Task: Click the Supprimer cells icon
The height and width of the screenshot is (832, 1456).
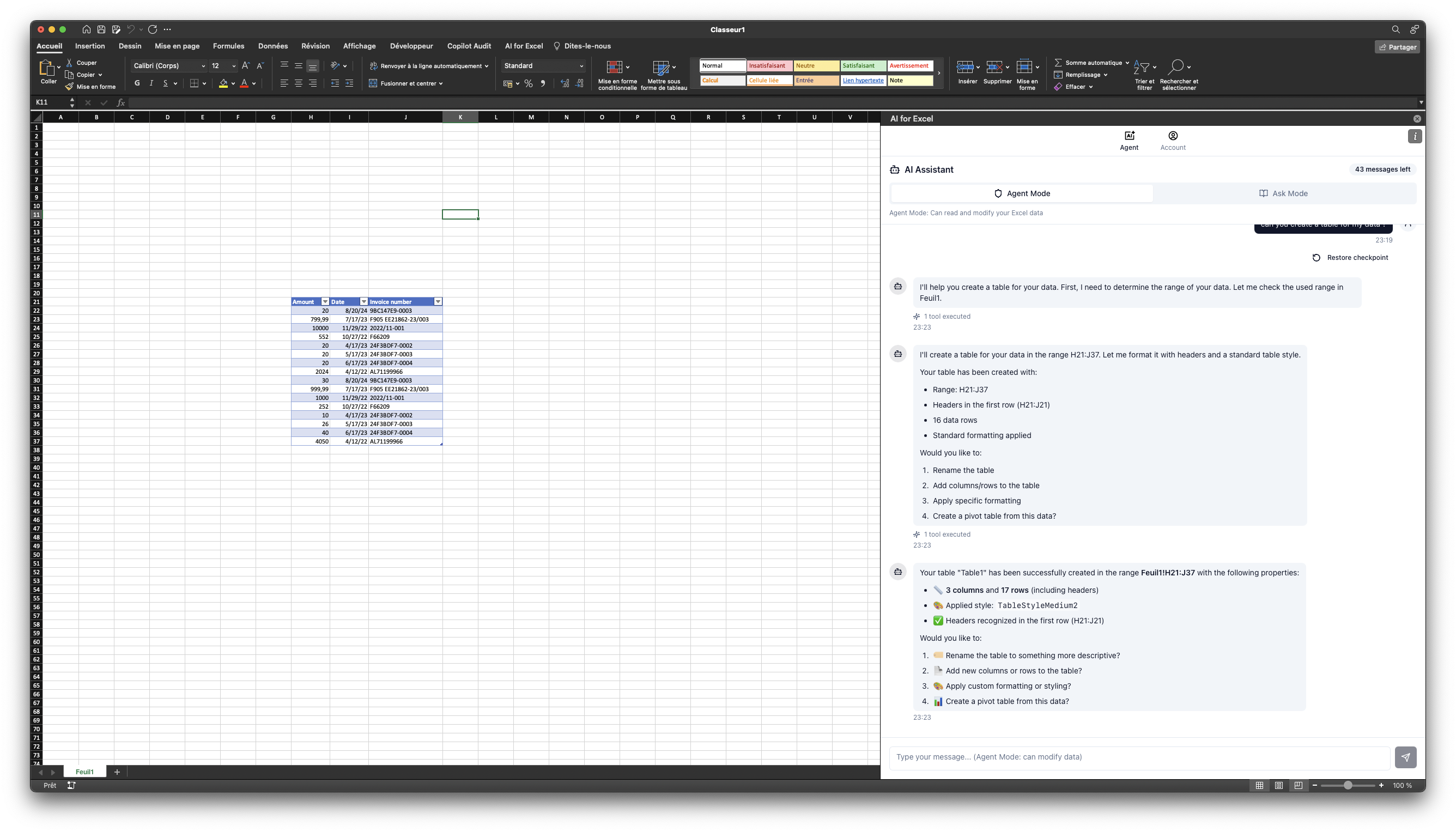Action: point(994,68)
